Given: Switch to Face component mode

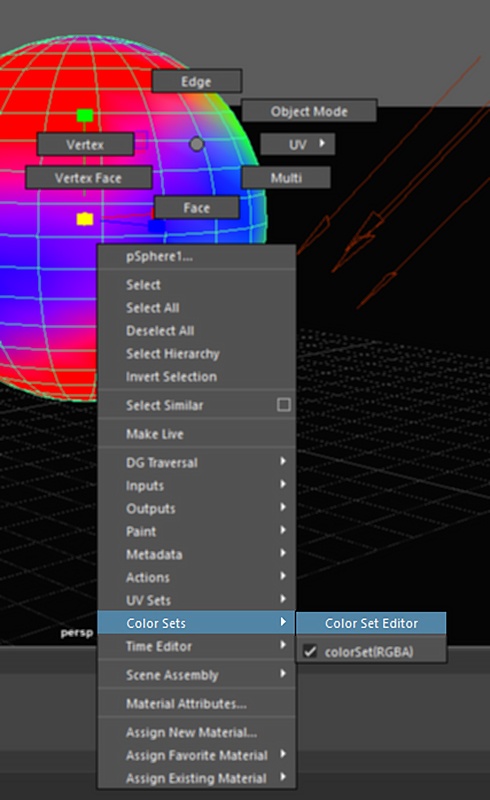Looking at the screenshot, I should point(197,208).
